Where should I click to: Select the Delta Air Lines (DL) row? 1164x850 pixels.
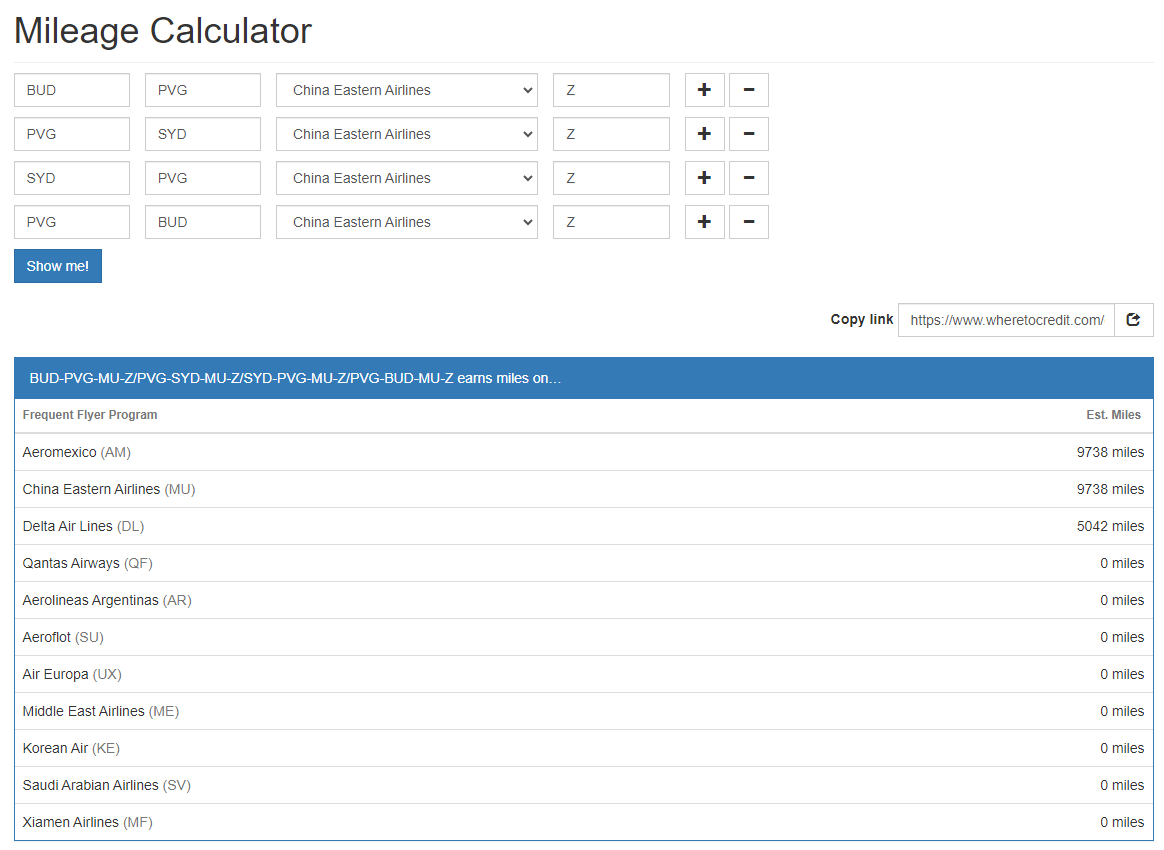tap(583, 526)
